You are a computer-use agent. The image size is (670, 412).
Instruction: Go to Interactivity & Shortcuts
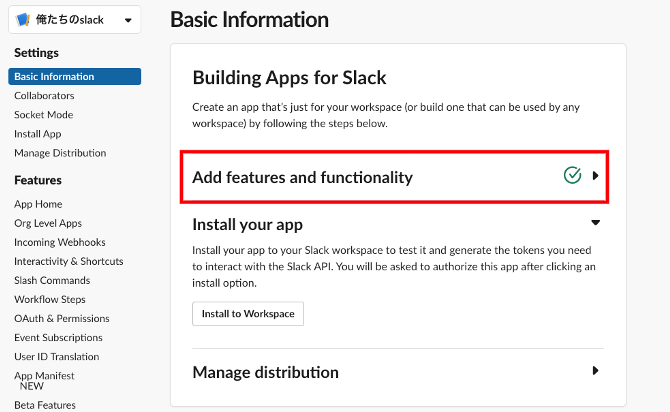click(x=68, y=261)
